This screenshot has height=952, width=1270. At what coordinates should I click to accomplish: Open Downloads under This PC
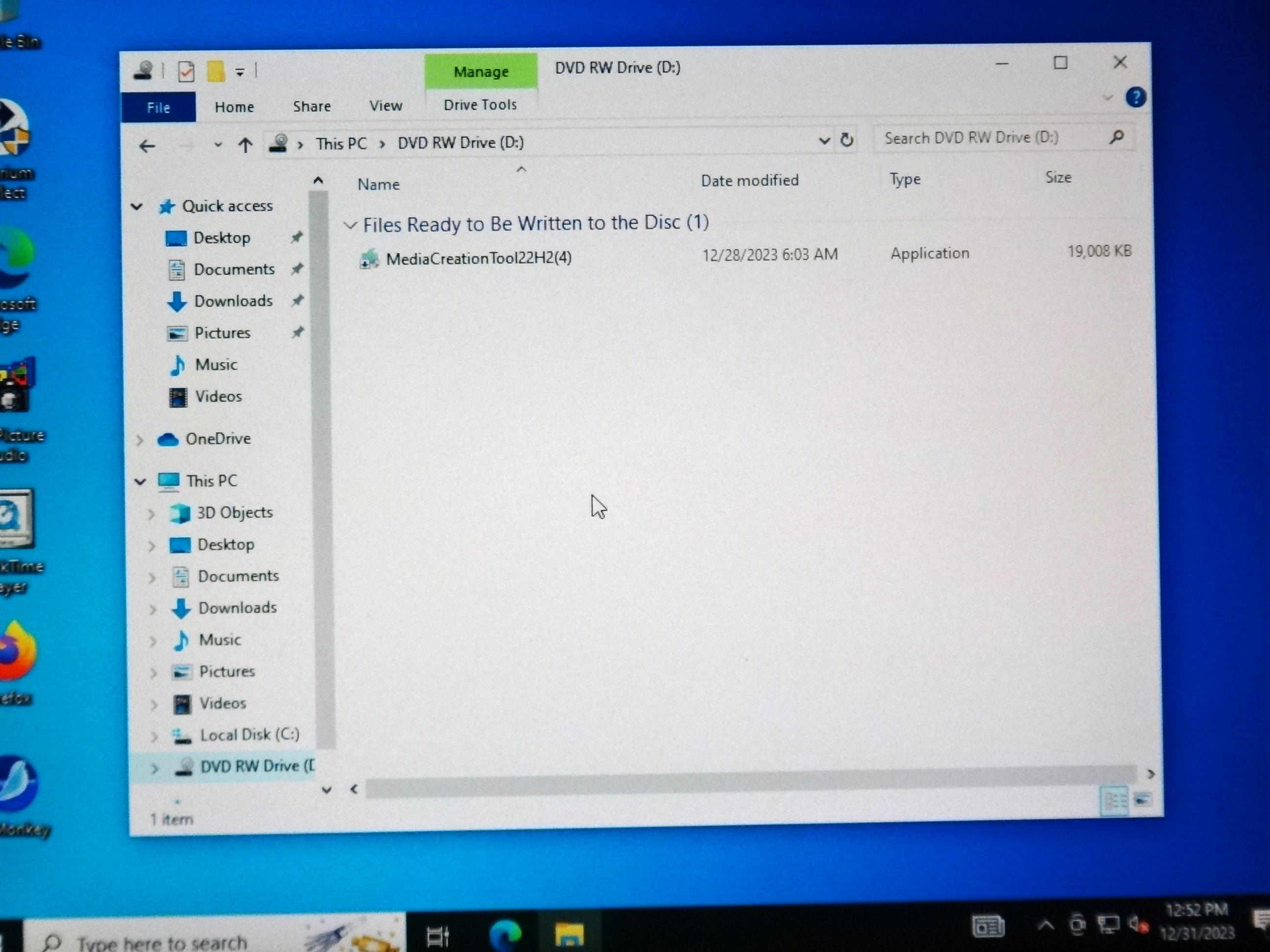pos(237,608)
